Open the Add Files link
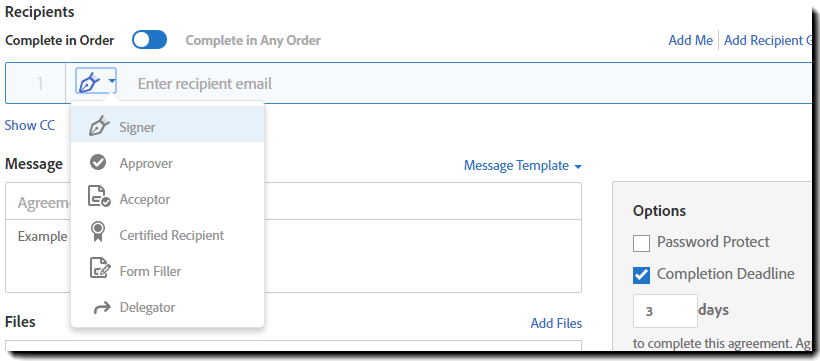 coord(556,323)
